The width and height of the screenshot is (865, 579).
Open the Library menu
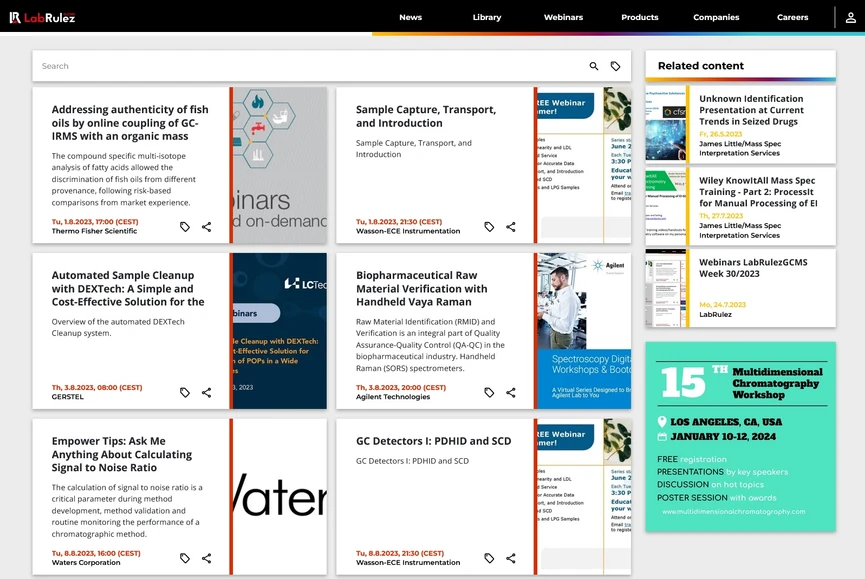click(x=487, y=17)
